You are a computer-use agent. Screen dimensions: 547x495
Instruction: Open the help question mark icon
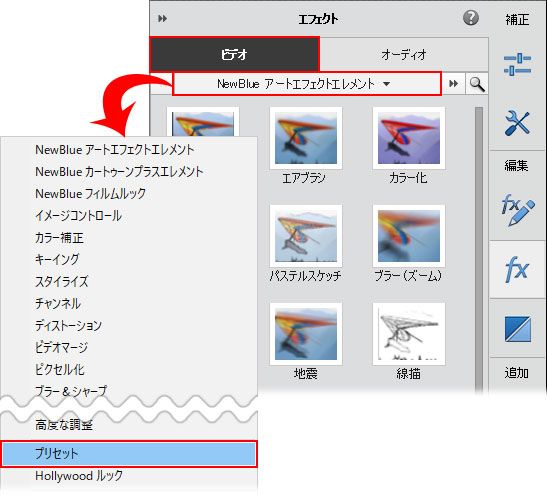point(471,18)
